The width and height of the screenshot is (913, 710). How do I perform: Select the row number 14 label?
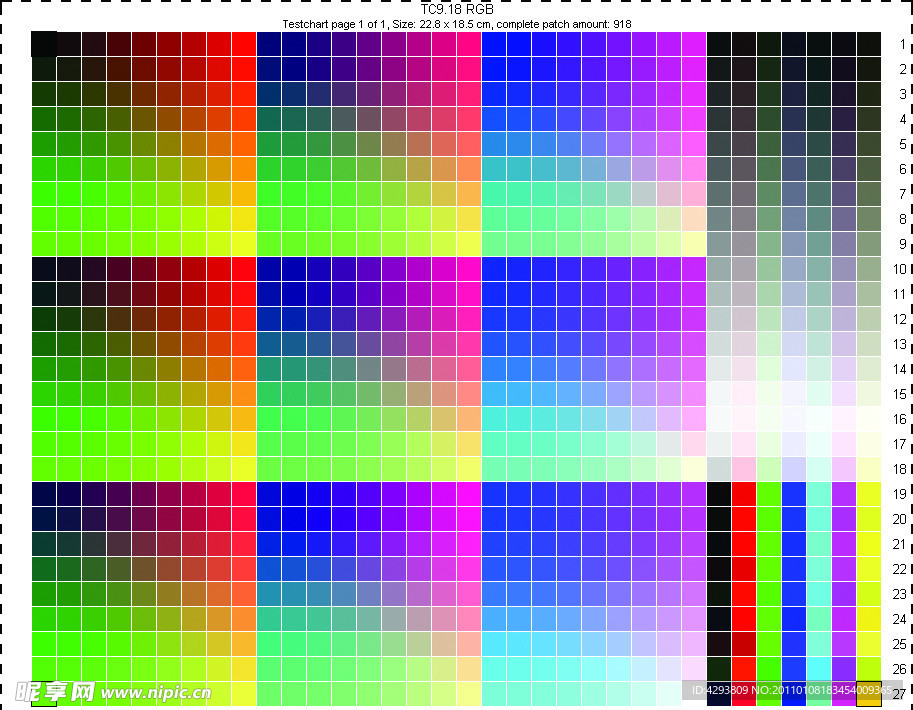(902, 369)
